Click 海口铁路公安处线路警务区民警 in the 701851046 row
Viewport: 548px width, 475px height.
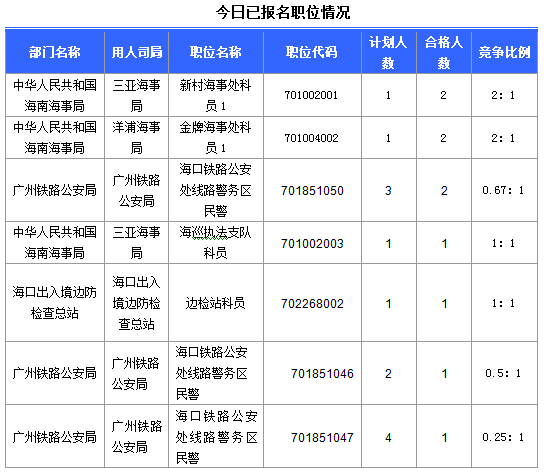click(212, 373)
